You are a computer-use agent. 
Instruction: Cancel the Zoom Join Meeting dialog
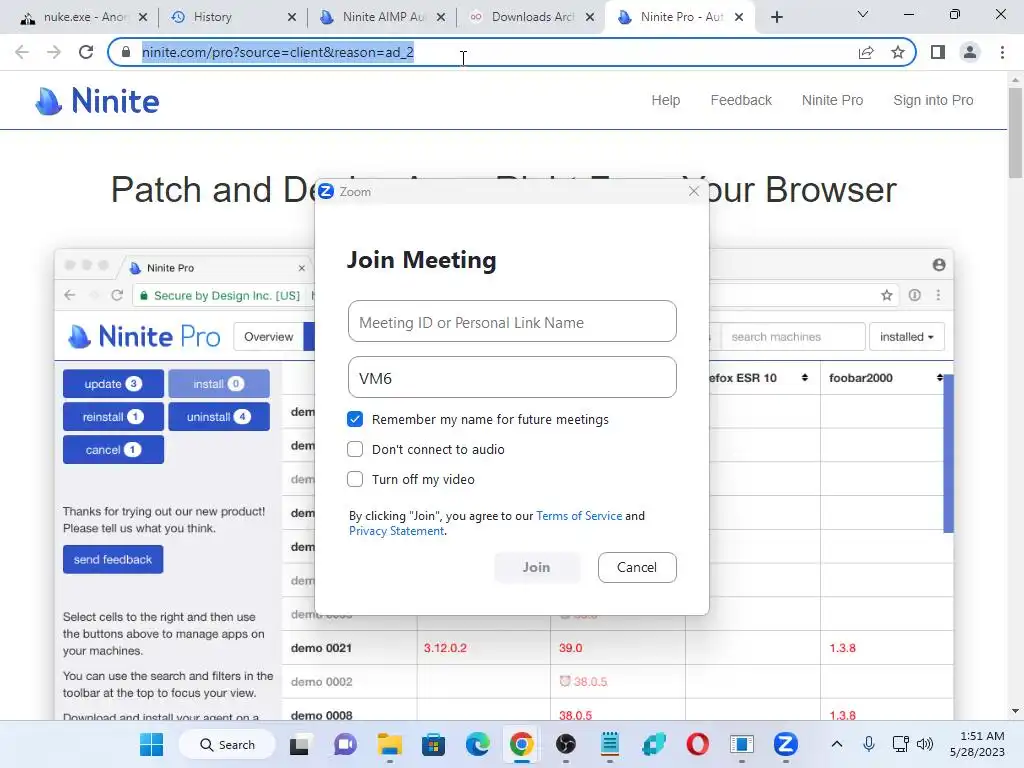pos(637,568)
